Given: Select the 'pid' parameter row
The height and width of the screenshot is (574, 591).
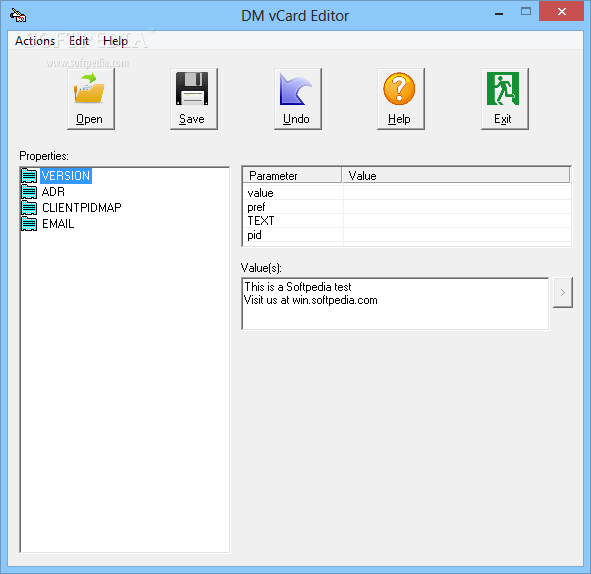Looking at the screenshot, I should tap(407, 235).
